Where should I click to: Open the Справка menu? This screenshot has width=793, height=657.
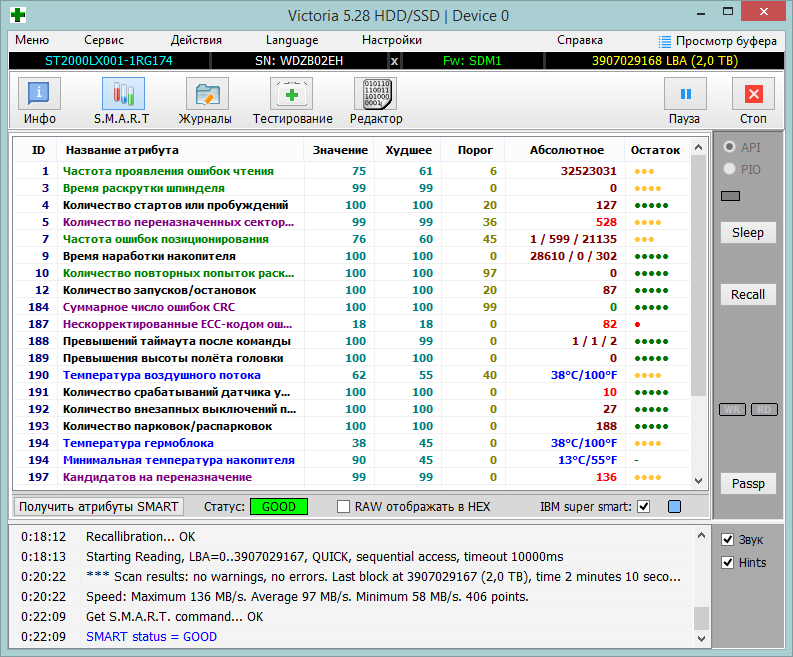(580, 40)
